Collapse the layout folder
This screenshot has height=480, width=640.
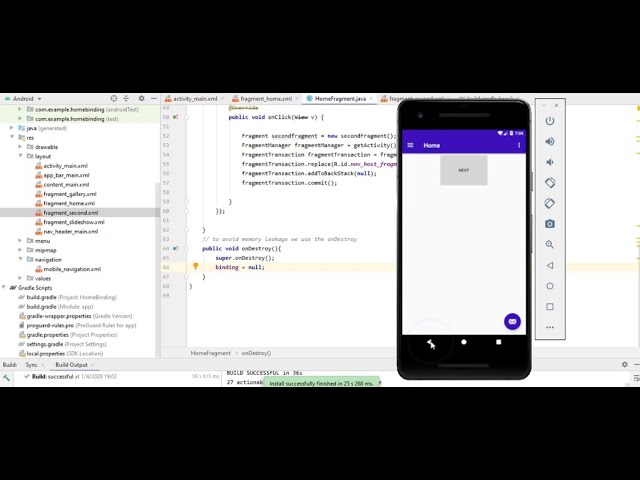[x=20, y=156]
